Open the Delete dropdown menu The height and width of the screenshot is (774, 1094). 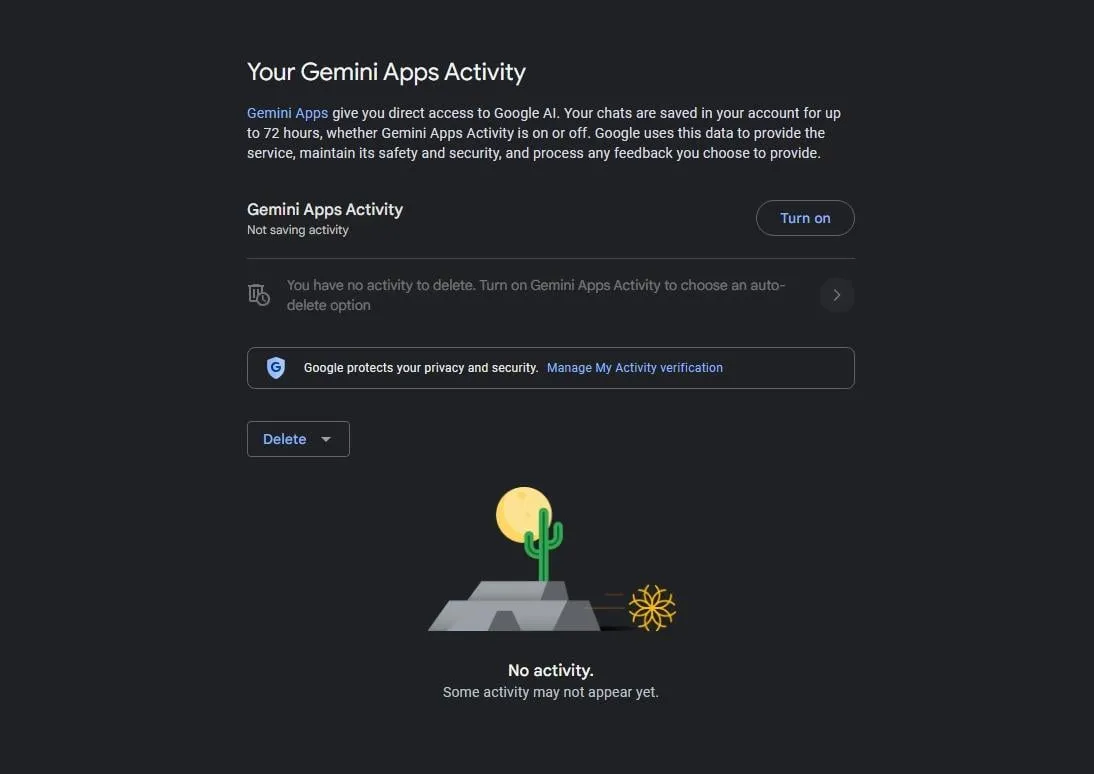(298, 439)
